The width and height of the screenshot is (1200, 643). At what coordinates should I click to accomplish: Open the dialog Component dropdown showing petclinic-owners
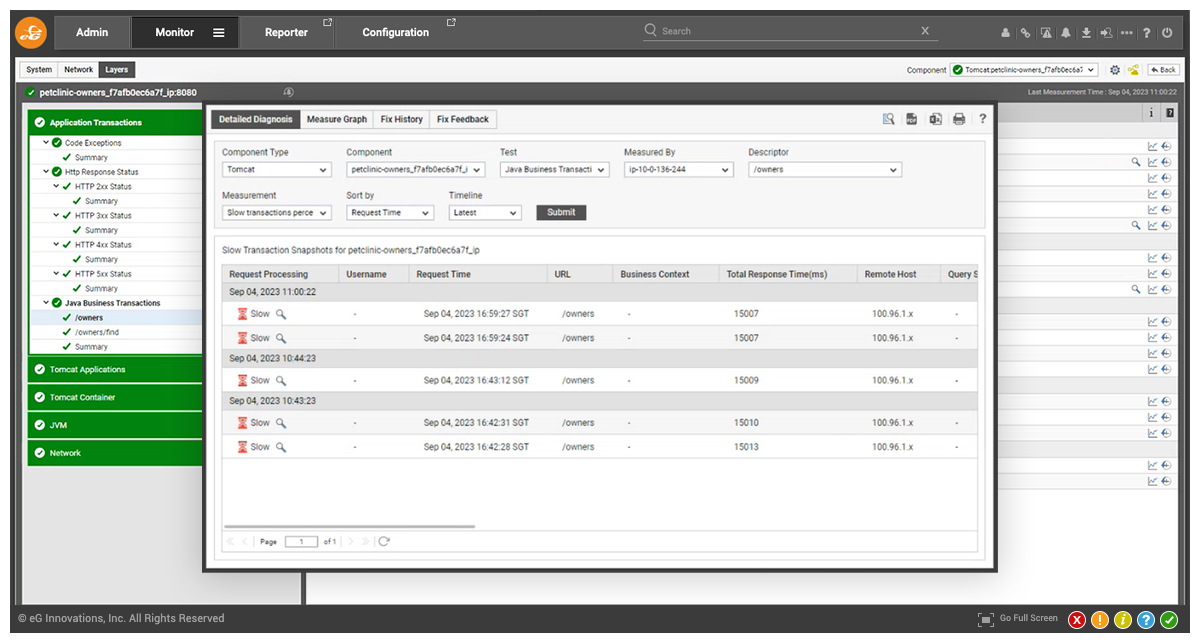pyautogui.click(x=416, y=170)
